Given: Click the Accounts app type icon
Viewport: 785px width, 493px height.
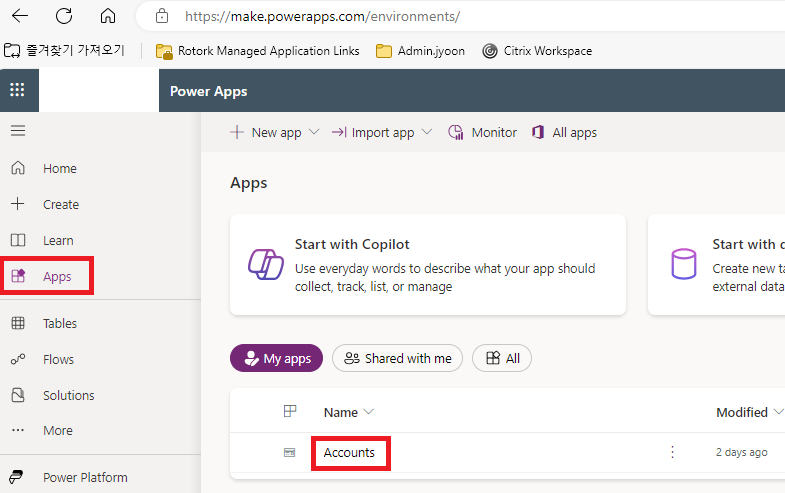Looking at the screenshot, I should 289,452.
